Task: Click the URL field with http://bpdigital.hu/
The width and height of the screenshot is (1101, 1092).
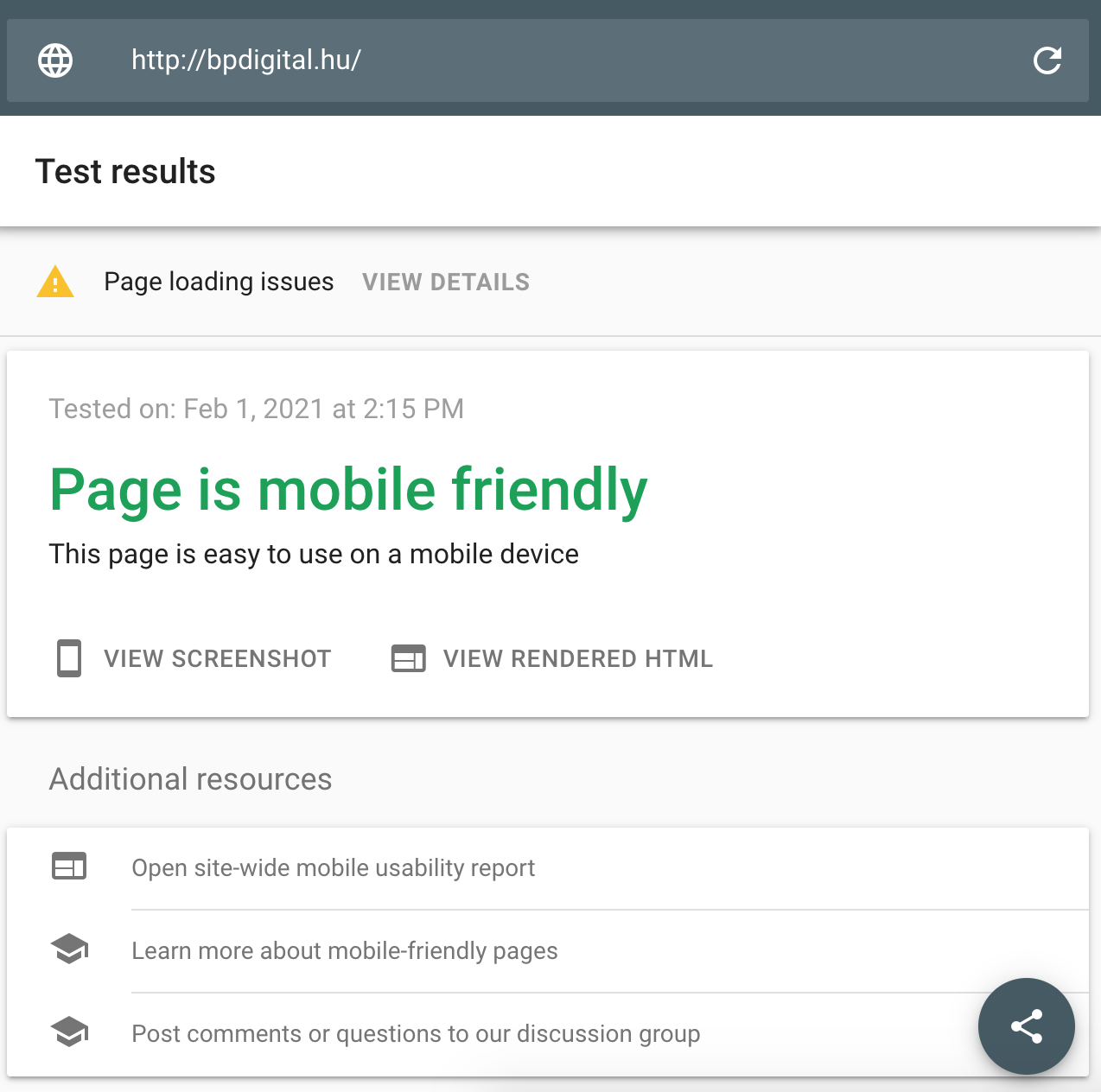Action: pyautogui.click(x=548, y=60)
